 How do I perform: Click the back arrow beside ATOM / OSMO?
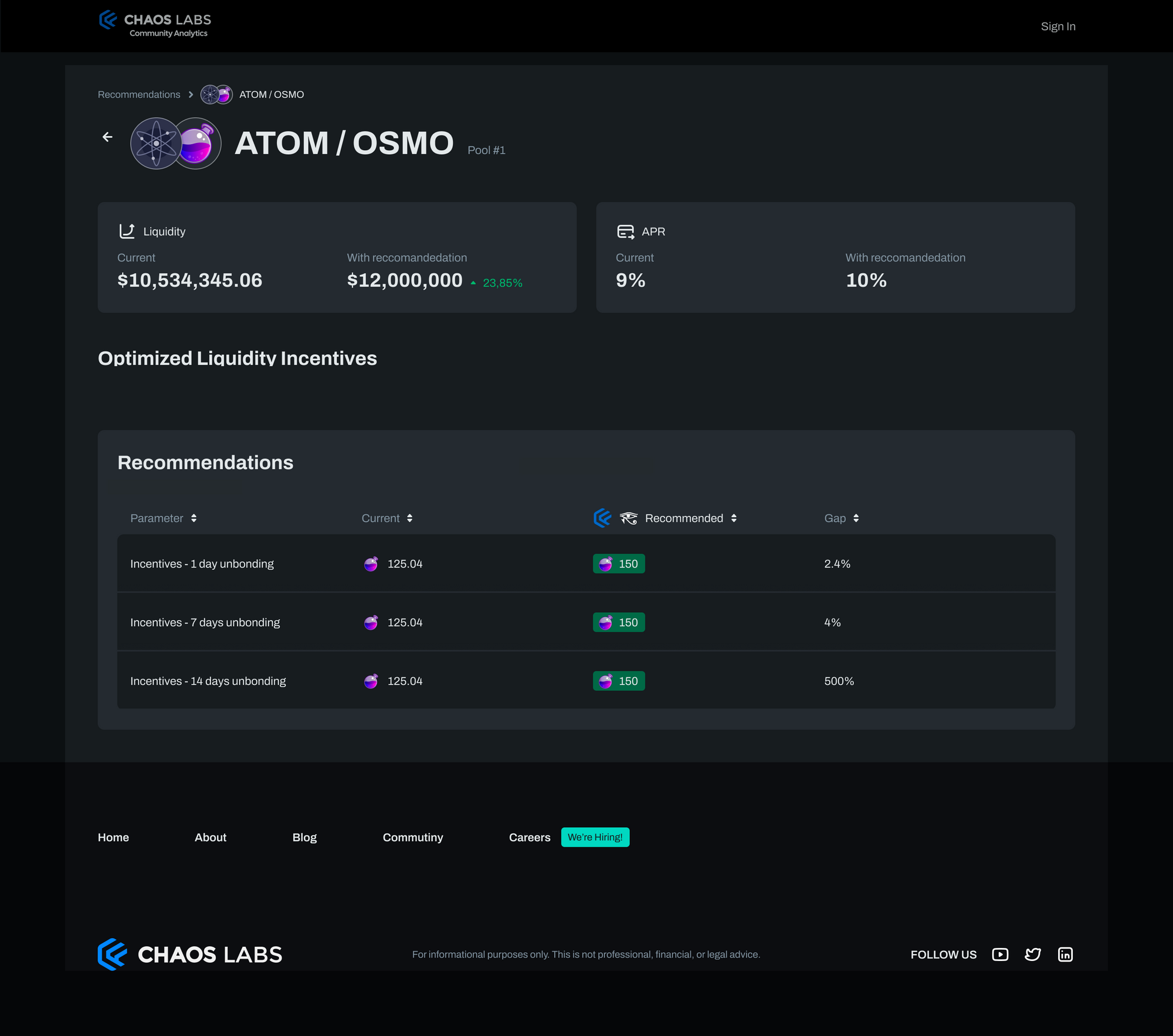[107, 137]
